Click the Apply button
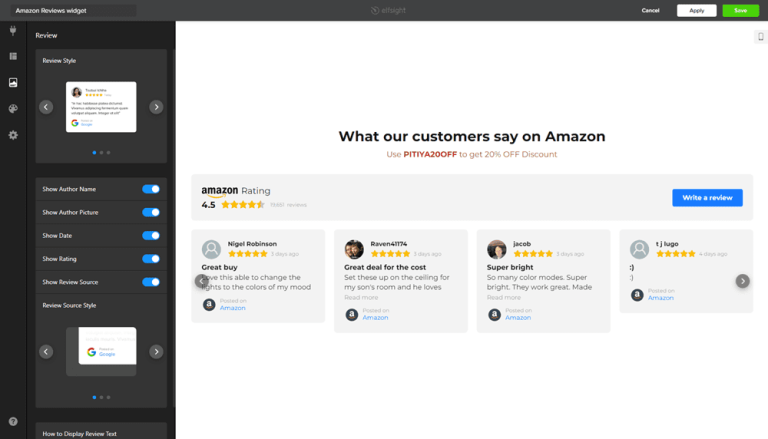 pyautogui.click(x=697, y=10)
